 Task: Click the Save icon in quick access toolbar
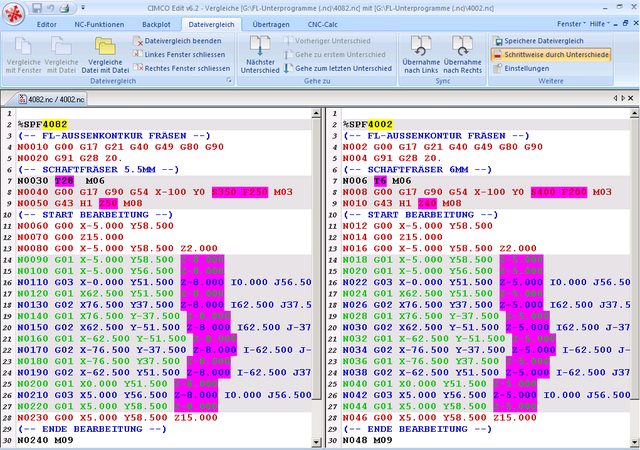point(37,8)
